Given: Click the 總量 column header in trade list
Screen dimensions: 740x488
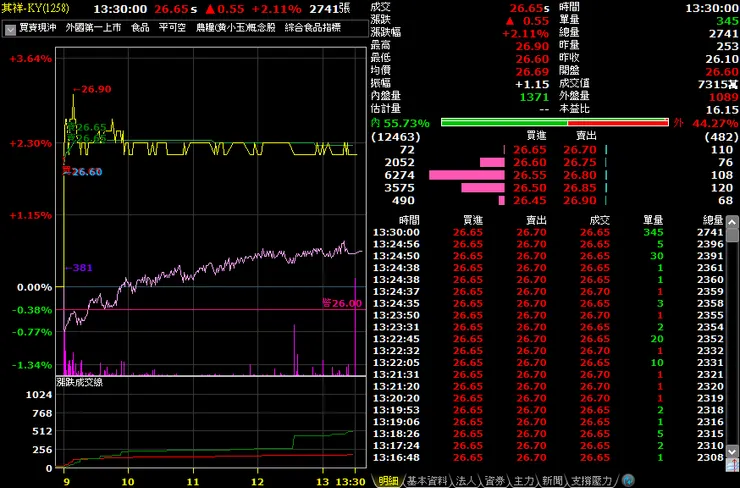Looking at the screenshot, I should pos(713,220).
